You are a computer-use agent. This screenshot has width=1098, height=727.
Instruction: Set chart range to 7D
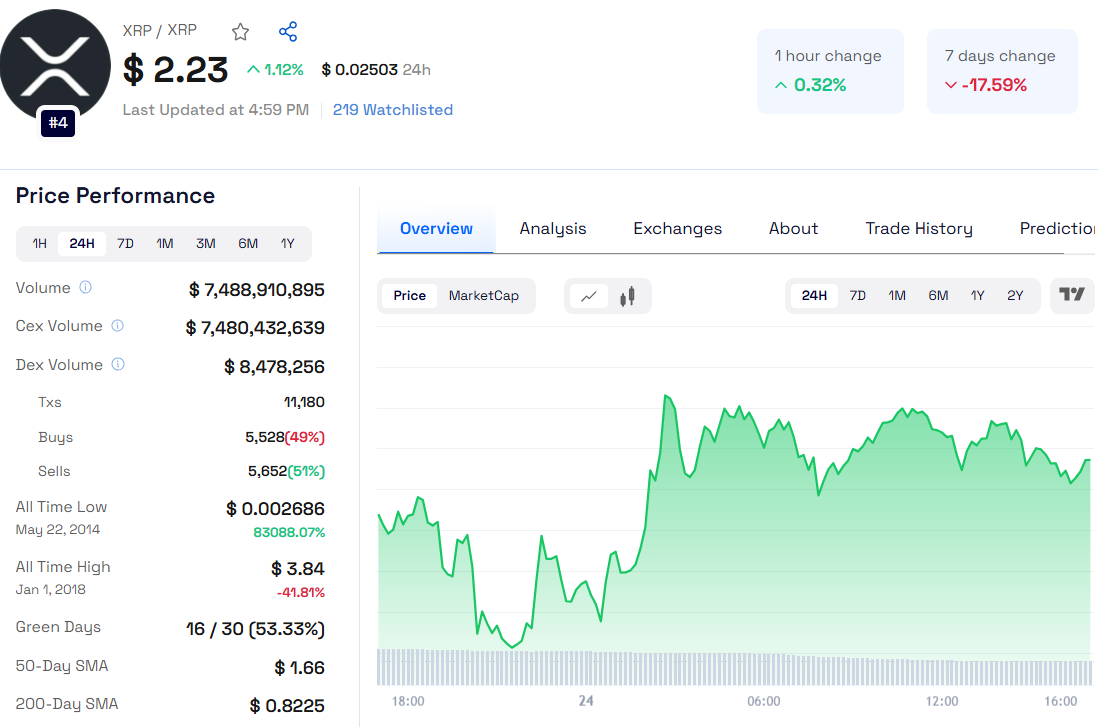click(x=858, y=296)
